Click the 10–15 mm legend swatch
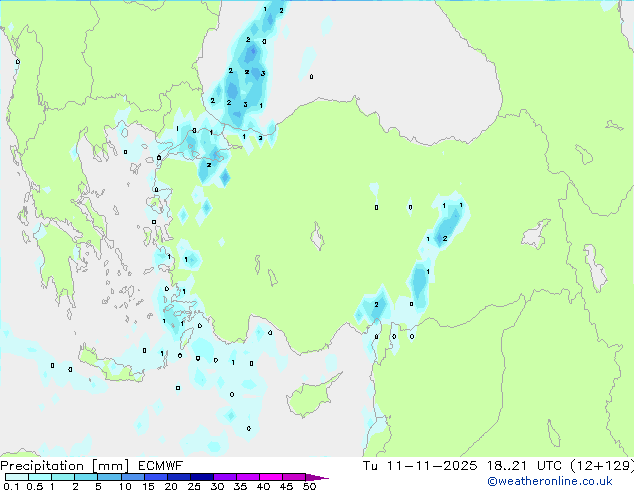Viewport: 634px width, 490px height. coord(132,477)
